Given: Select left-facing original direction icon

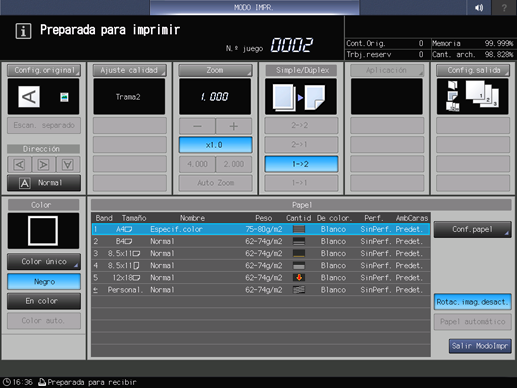Looking at the screenshot, I should click(x=19, y=164).
